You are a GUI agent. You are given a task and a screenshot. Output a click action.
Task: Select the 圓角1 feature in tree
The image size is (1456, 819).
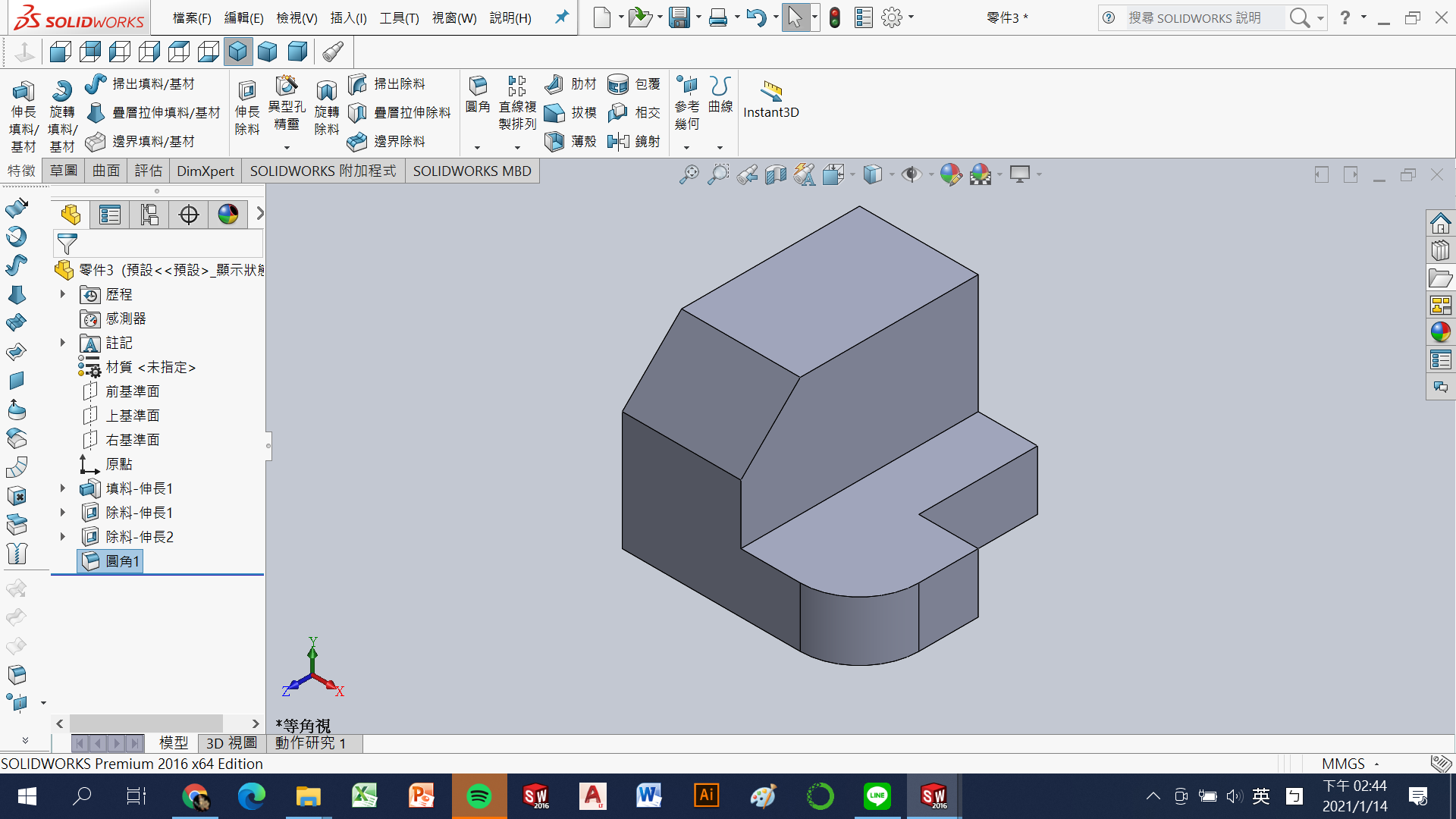click(121, 561)
